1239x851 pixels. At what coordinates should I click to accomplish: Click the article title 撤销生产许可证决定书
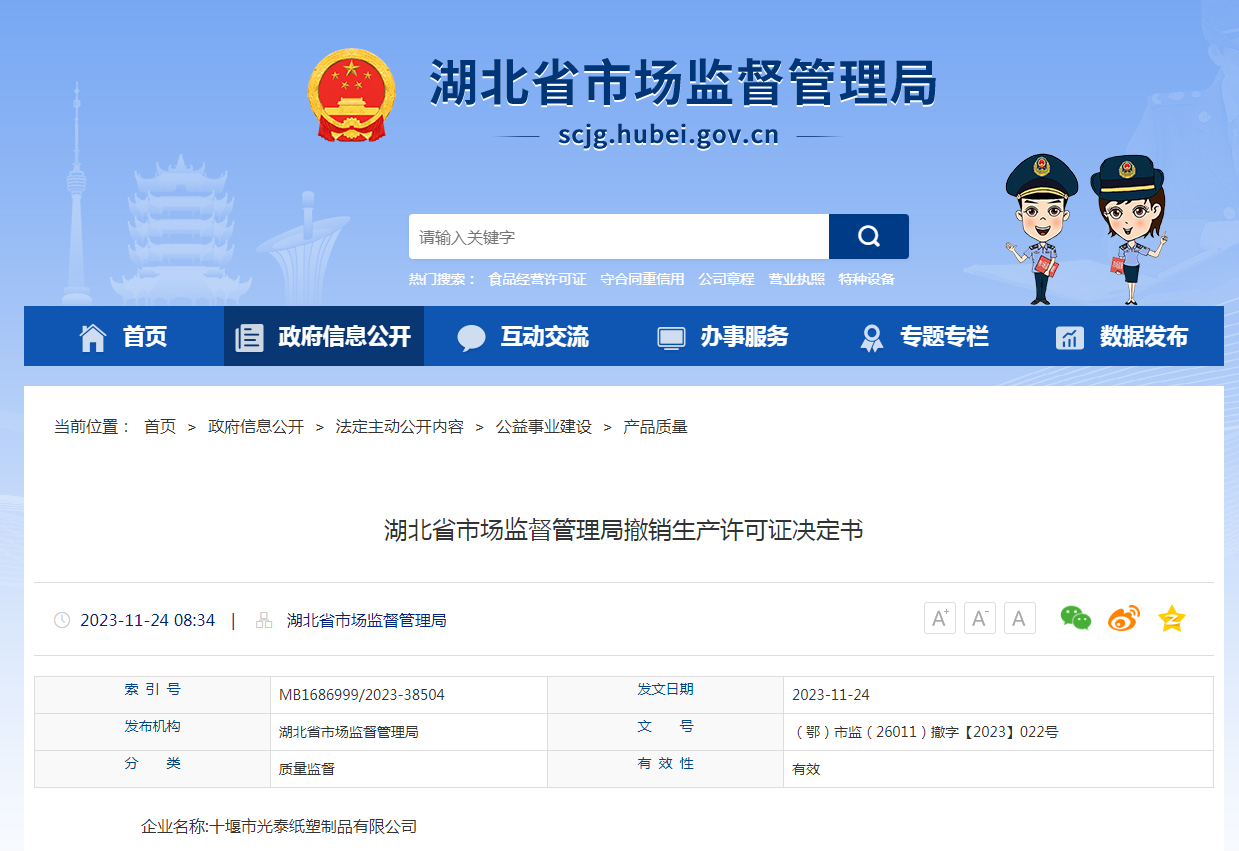pos(623,530)
